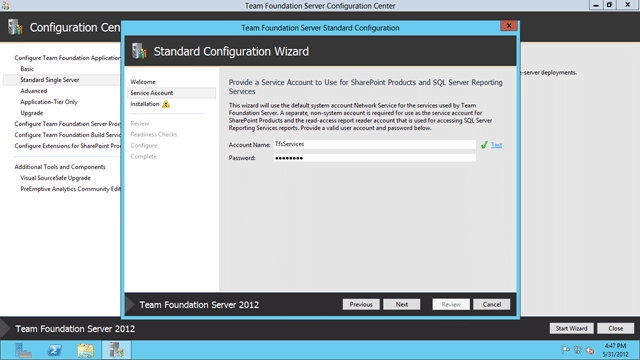Open the Welcome wizard step
The width and height of the screenshot is (640, 360).
pos(143,82)
